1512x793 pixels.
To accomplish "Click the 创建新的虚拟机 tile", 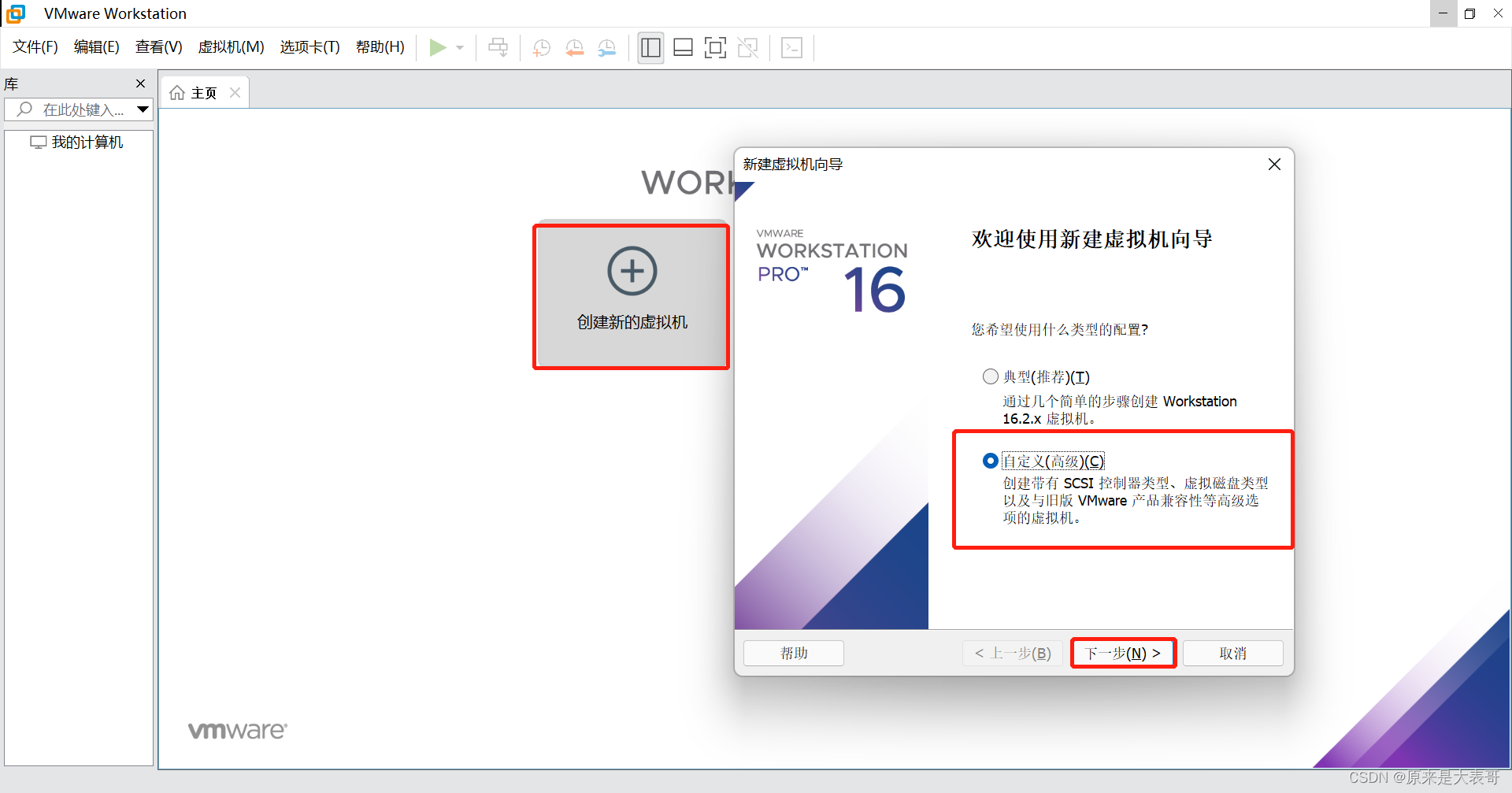I will coord(632,296).
